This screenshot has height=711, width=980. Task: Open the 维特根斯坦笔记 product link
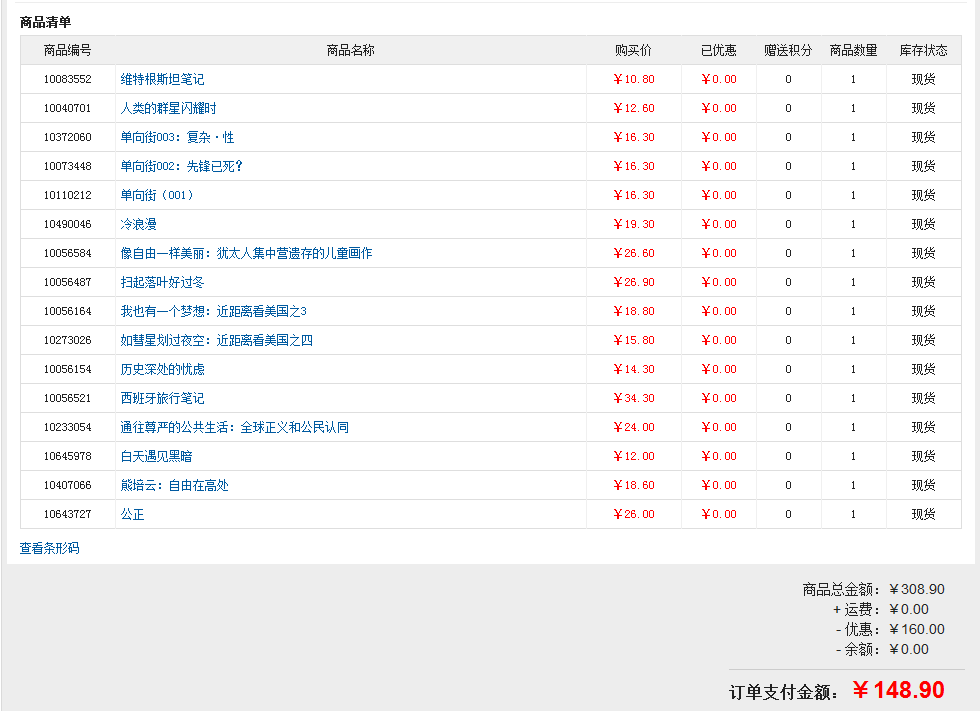coord(162,79)
